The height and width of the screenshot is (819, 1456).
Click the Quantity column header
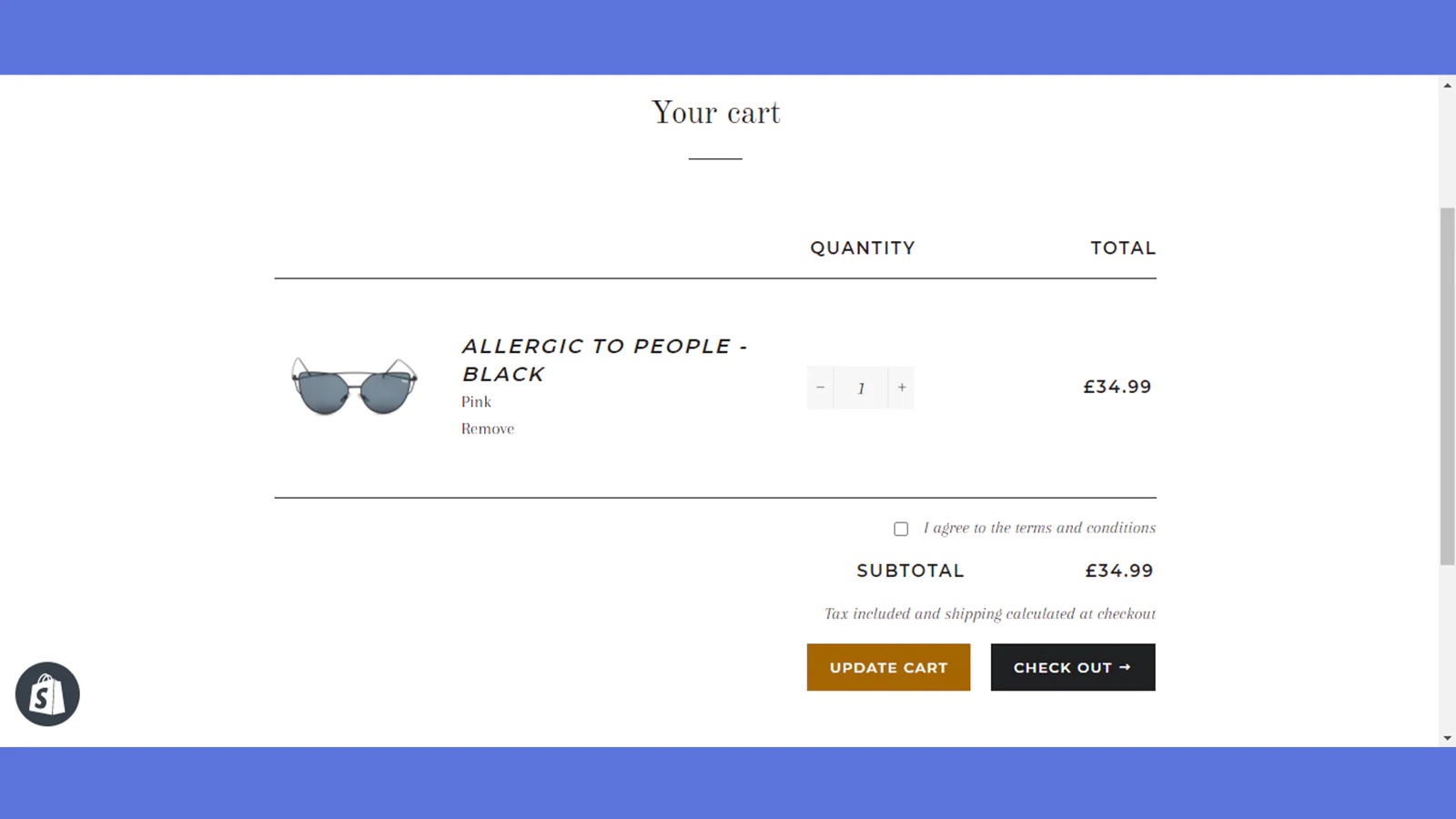[x=863, y=248]
